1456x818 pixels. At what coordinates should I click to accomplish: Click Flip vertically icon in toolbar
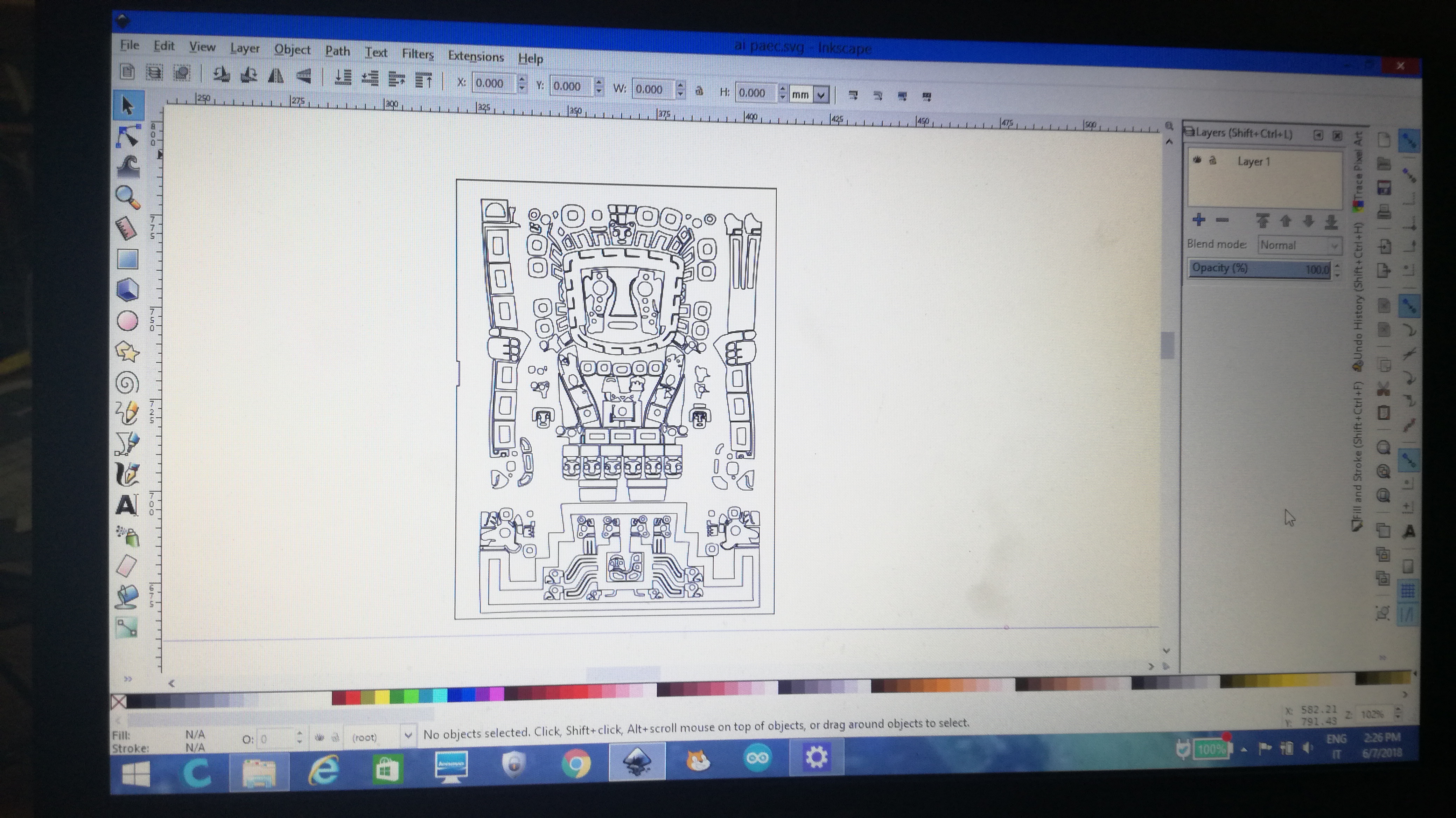point(303,76)
